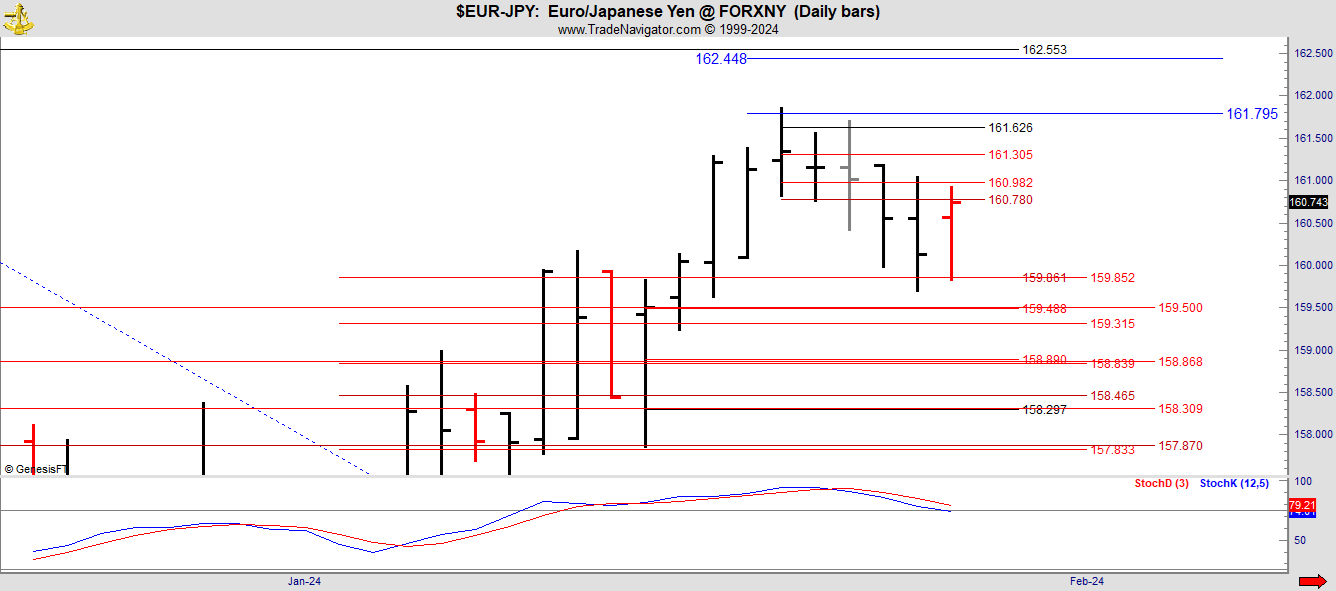Select the 160.982 resistance label
Screen dimensions: 1336x591
point(1010,183)
